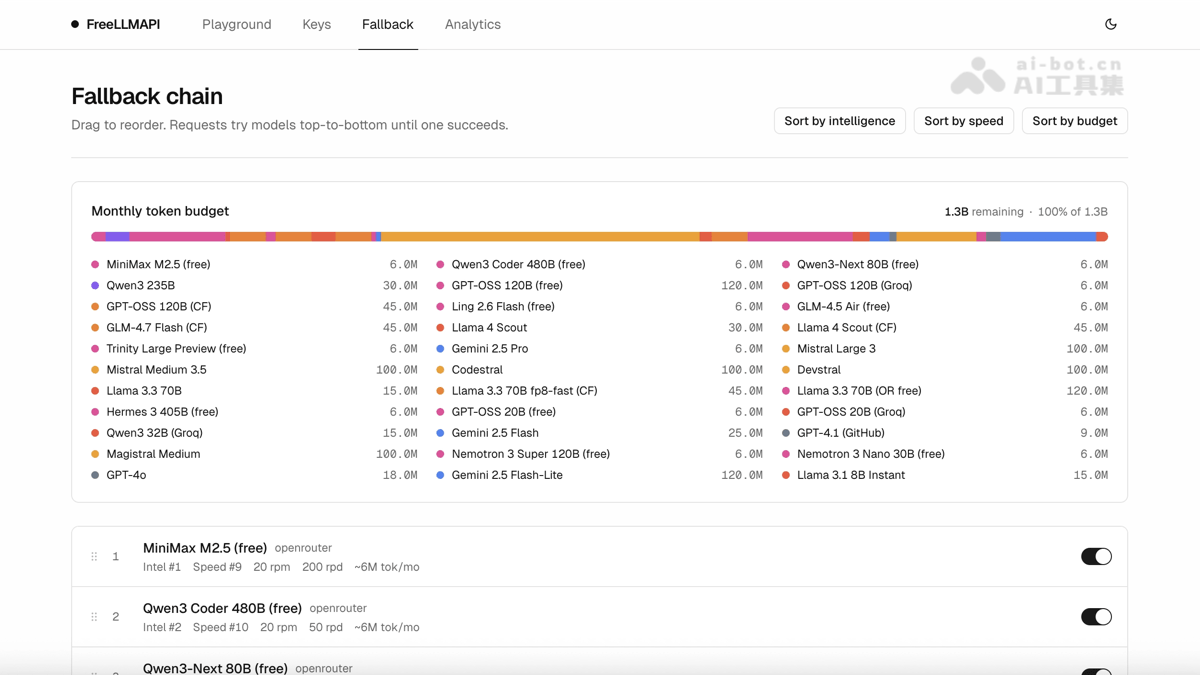
Task: Click the openrouter label on MiniMax row
Action: pos(303,548)
